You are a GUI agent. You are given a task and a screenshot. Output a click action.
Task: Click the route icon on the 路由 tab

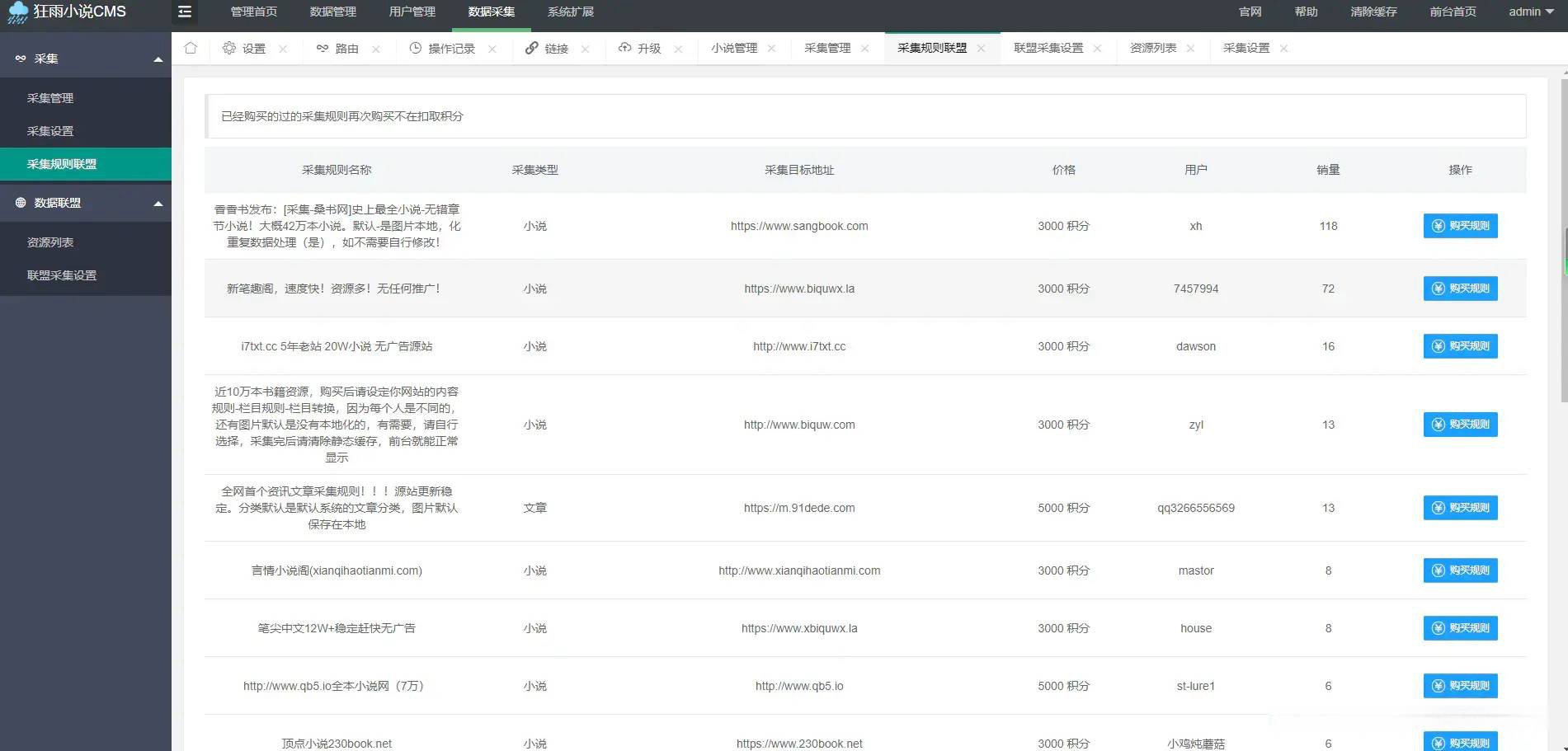pos(323,48)
